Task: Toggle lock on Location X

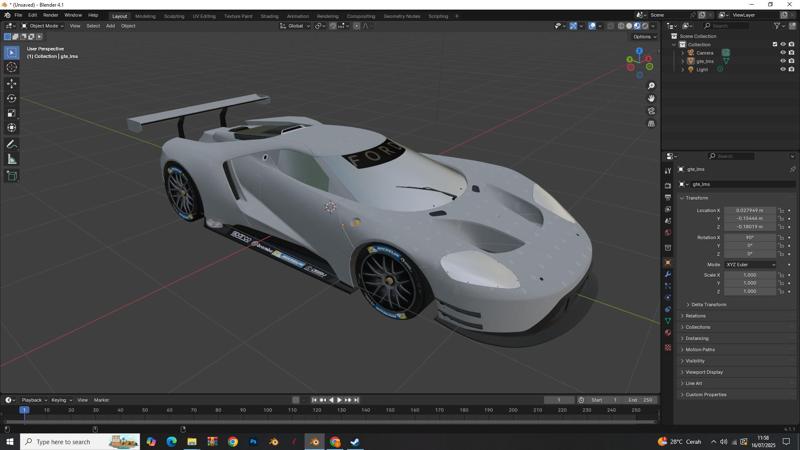Action: [781, 210]
